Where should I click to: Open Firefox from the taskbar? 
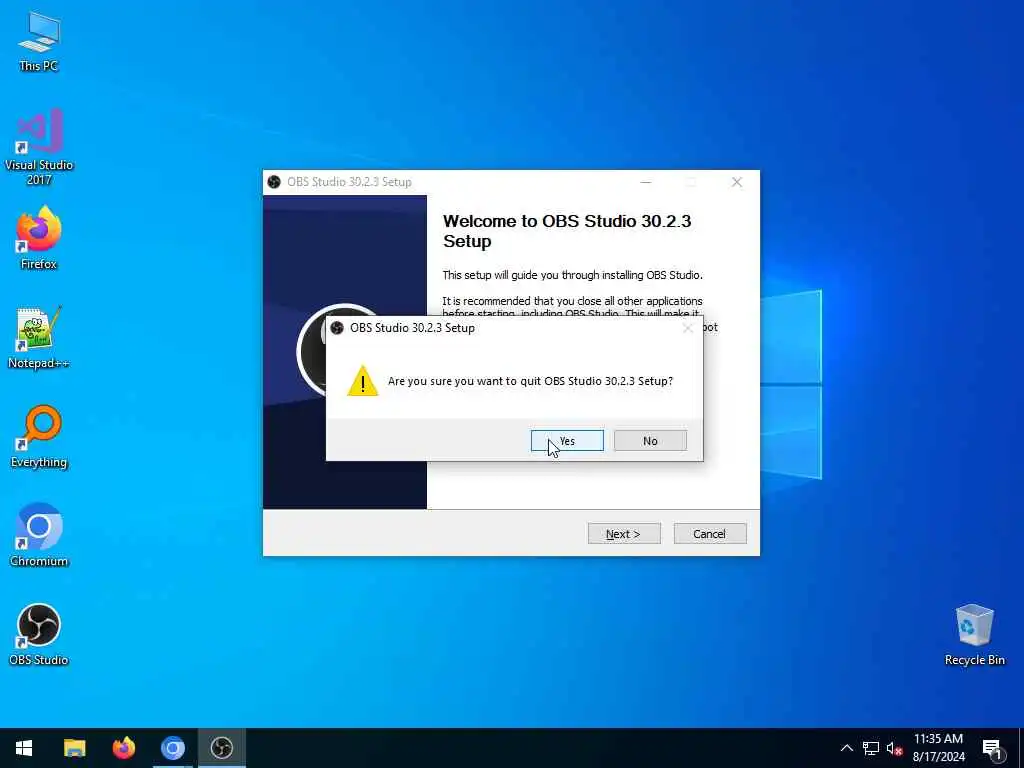[x=123, y=748]
